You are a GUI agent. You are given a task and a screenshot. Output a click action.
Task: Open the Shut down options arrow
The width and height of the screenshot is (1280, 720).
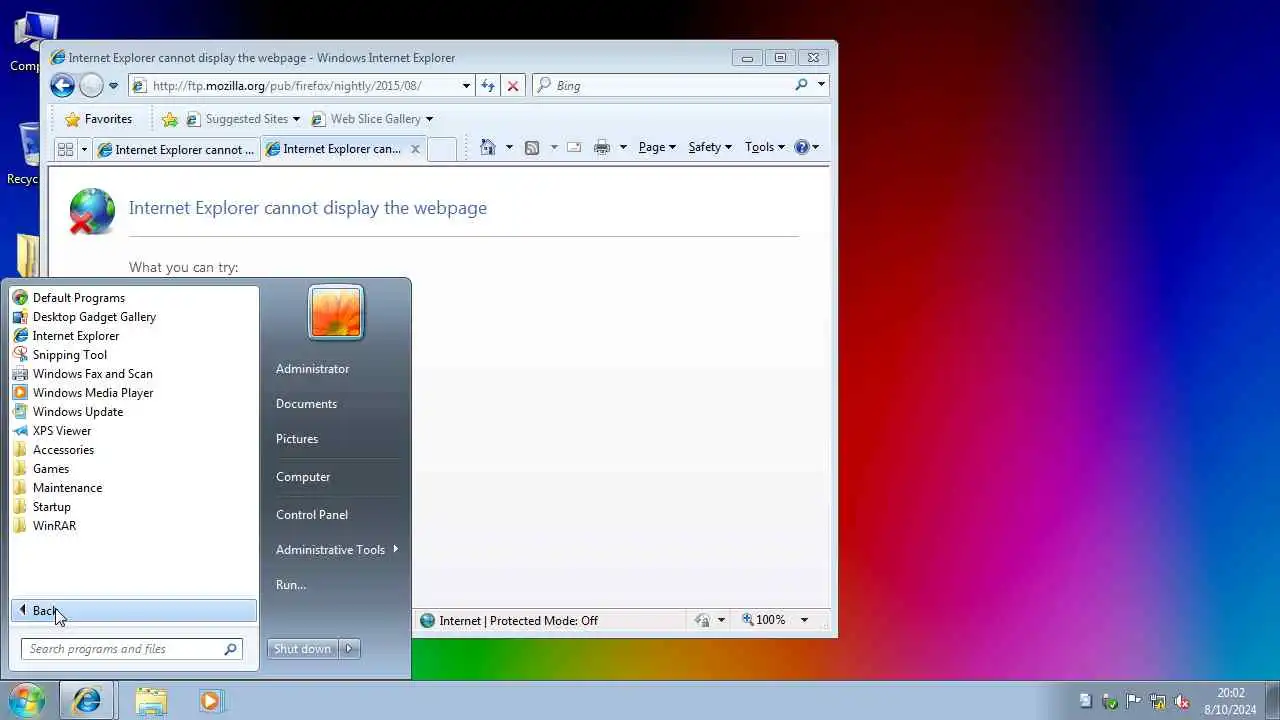tap(349, 649)
